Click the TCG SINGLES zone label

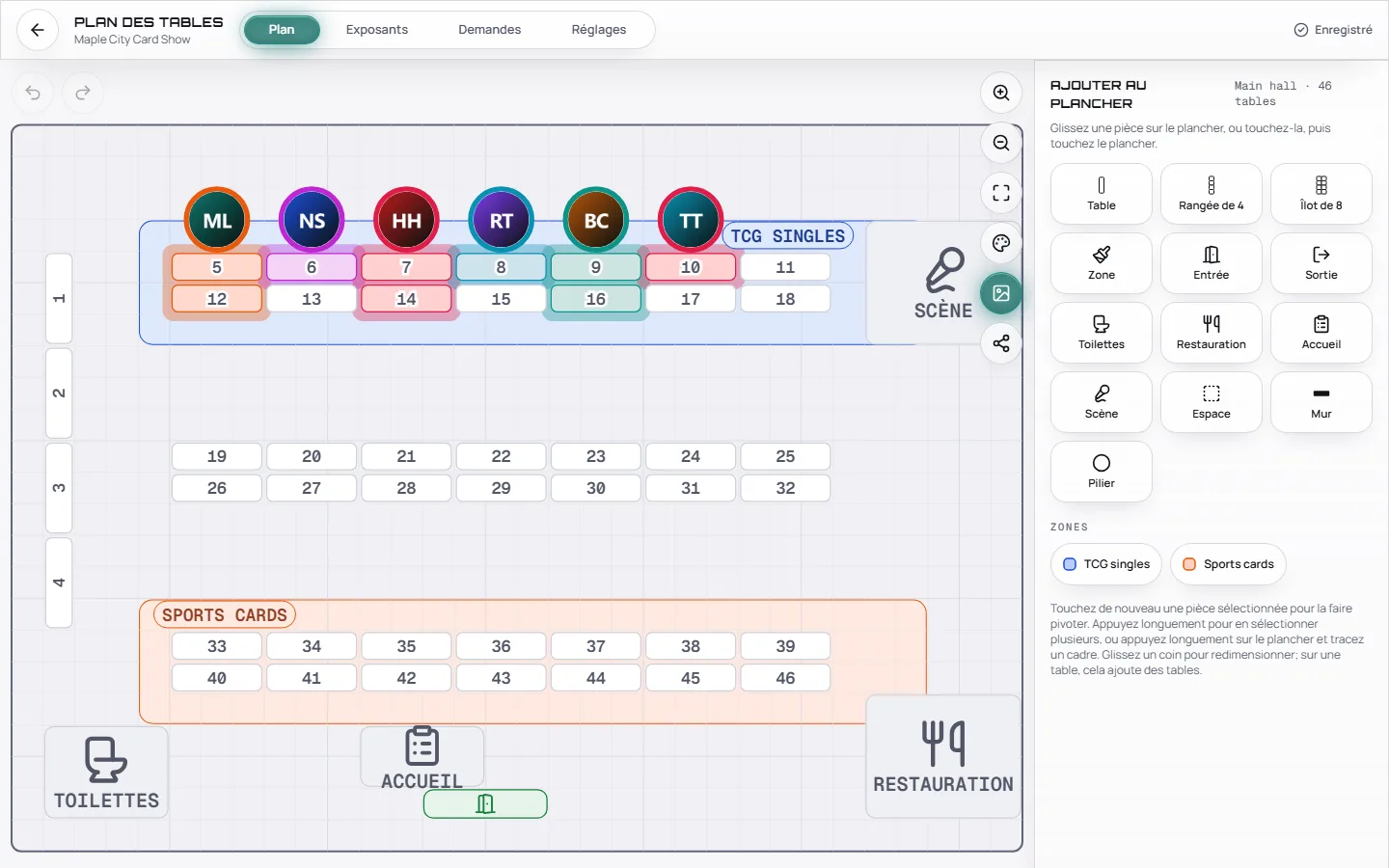coord(788,236)
